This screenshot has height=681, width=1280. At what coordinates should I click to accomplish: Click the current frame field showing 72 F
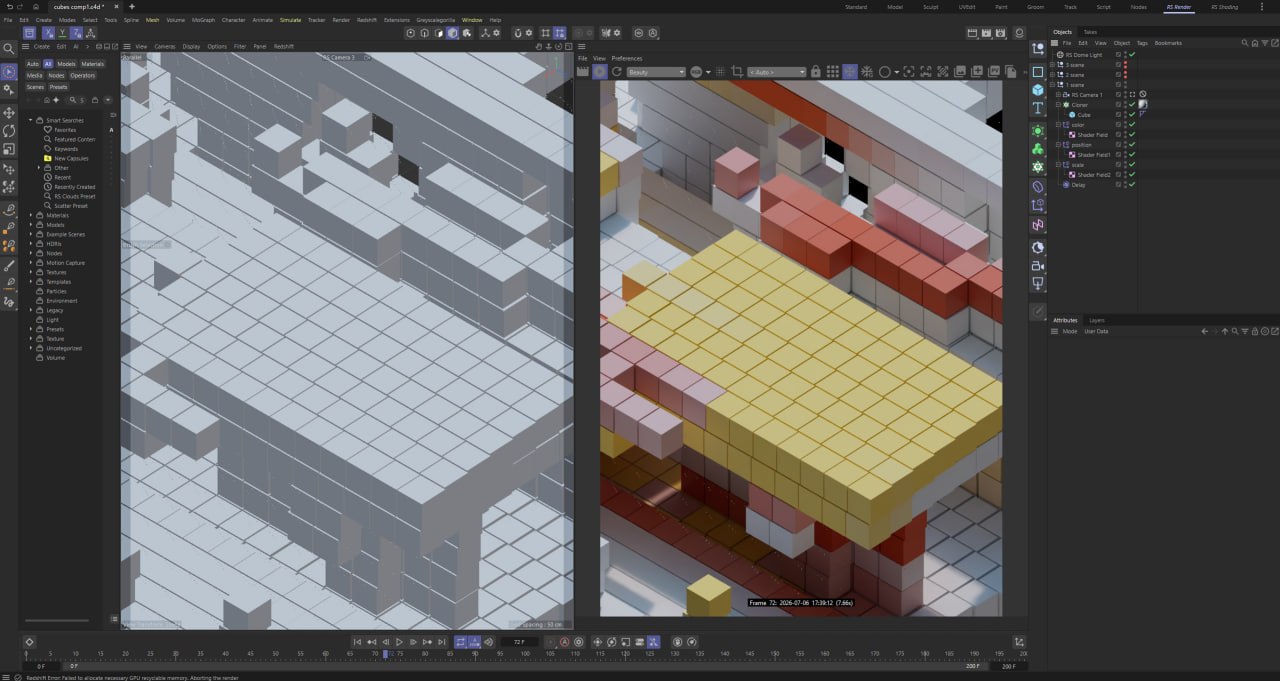pyautogui.click(x=519, y=642)
